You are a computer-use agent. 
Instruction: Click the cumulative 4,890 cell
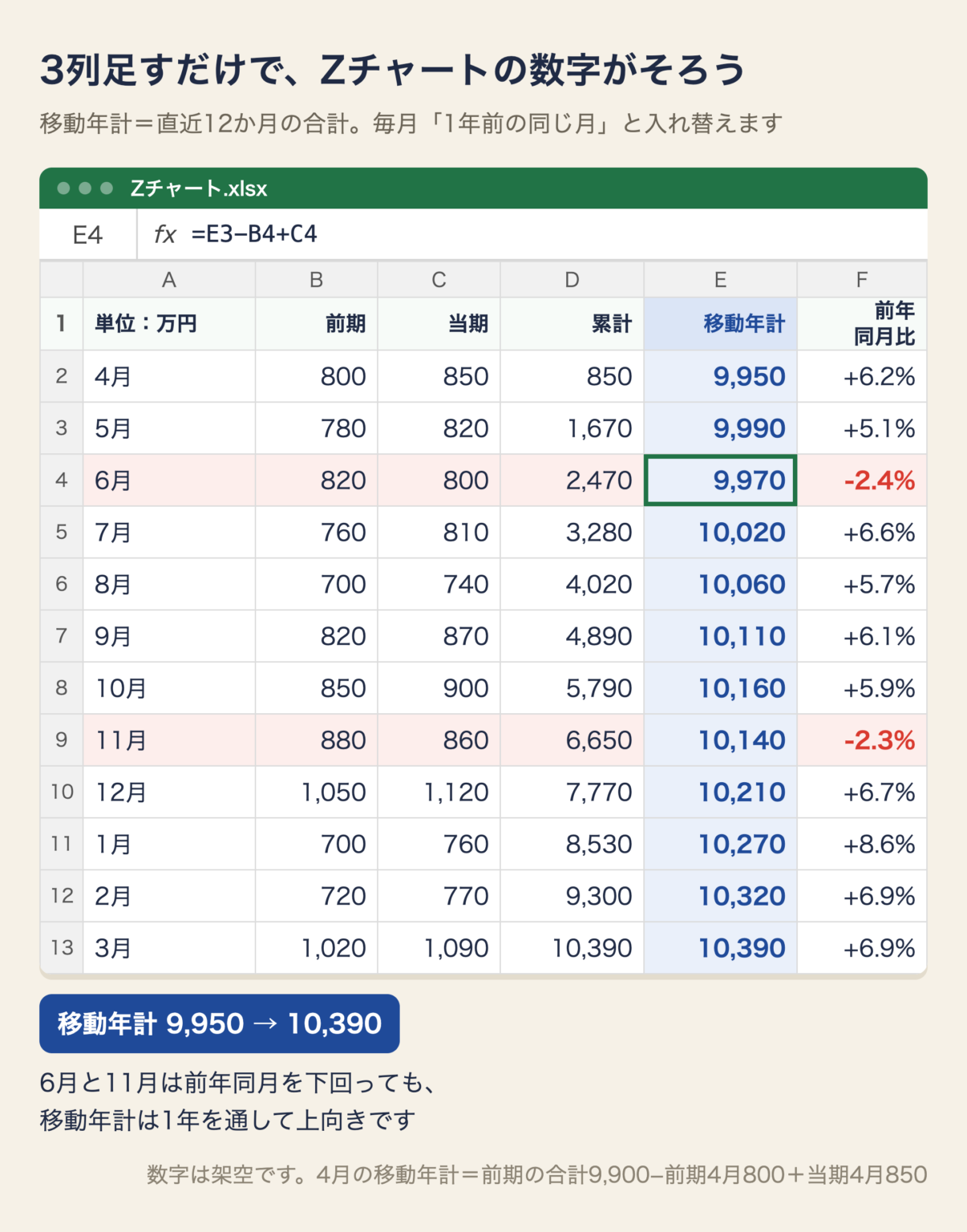click(573, 636)
